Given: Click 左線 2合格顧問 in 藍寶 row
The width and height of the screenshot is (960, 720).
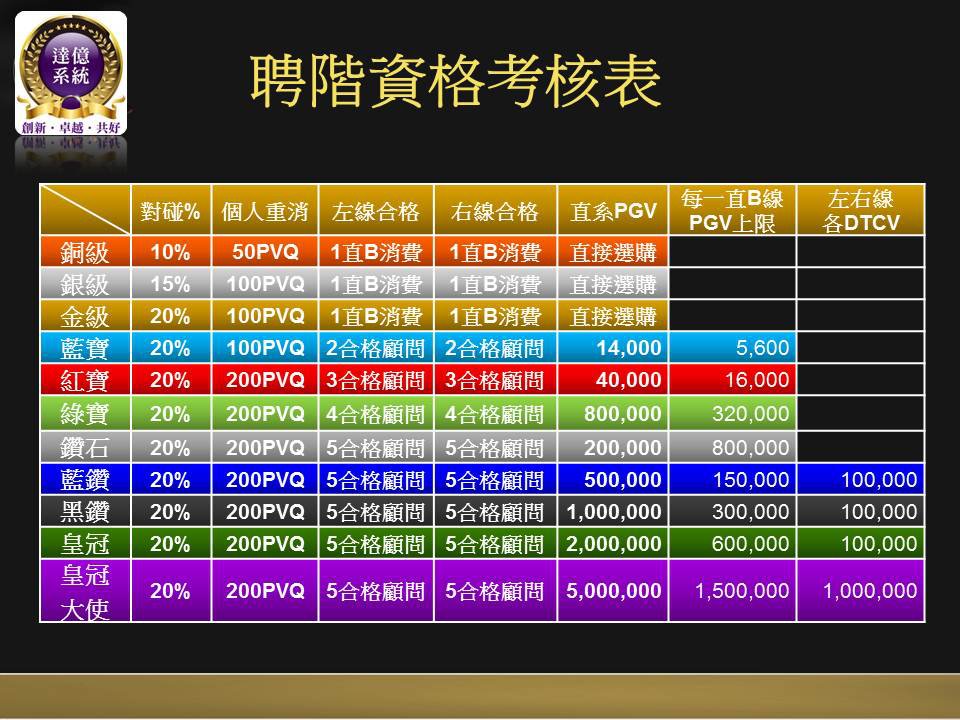Looking at the screenshot, I should pos(375,348).
